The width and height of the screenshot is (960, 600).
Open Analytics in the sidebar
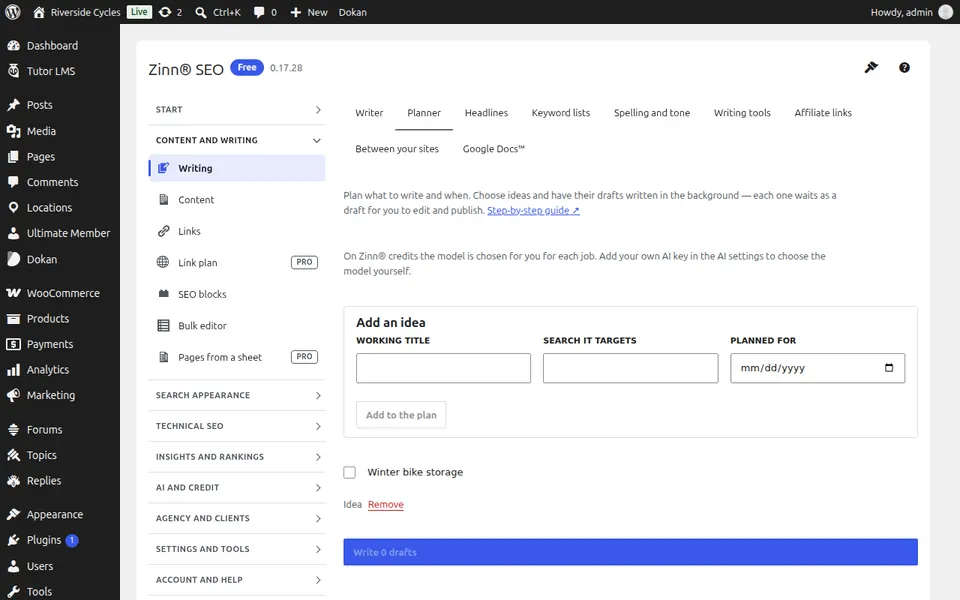tap(60, 370)
